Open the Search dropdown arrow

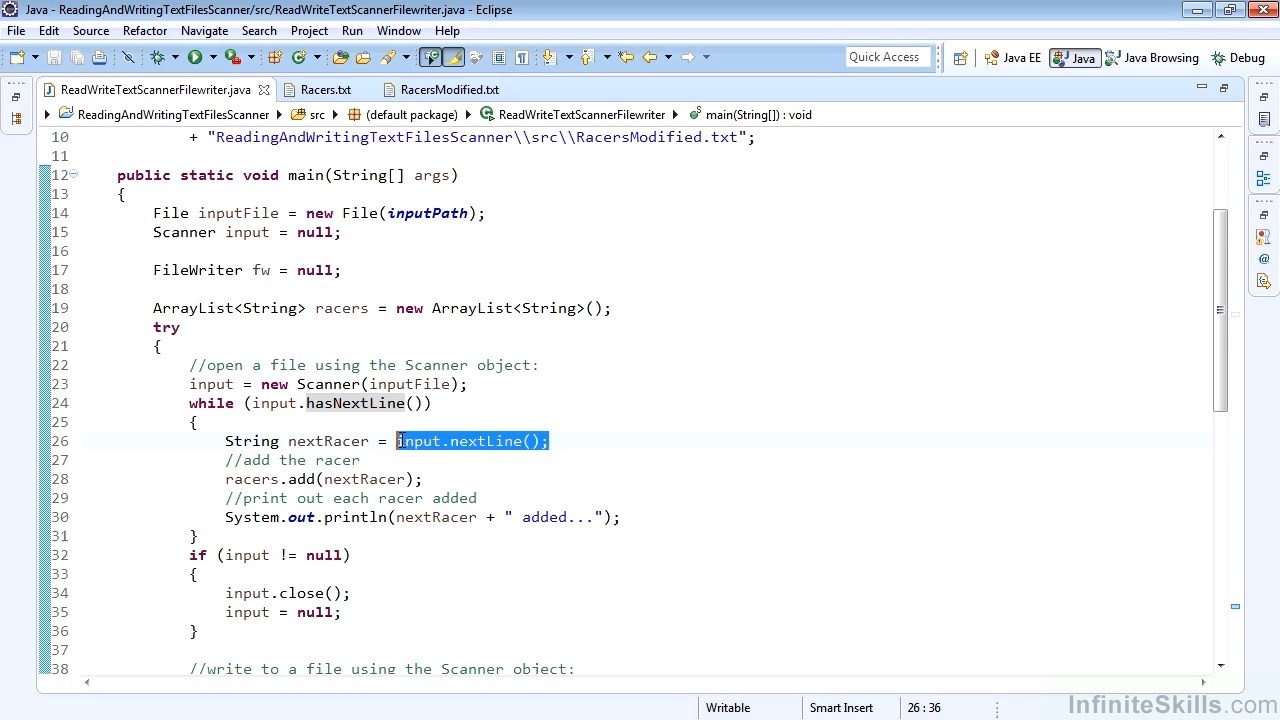[406, 57]
